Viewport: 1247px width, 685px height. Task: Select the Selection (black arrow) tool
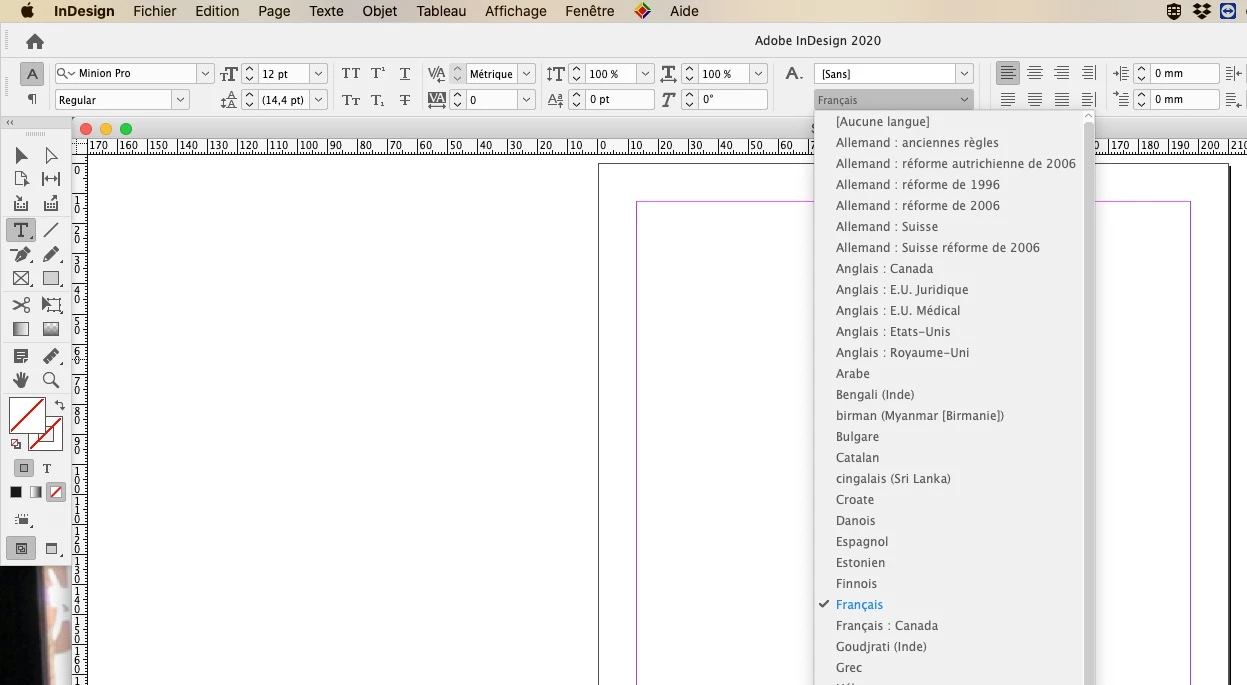[21, 155]
